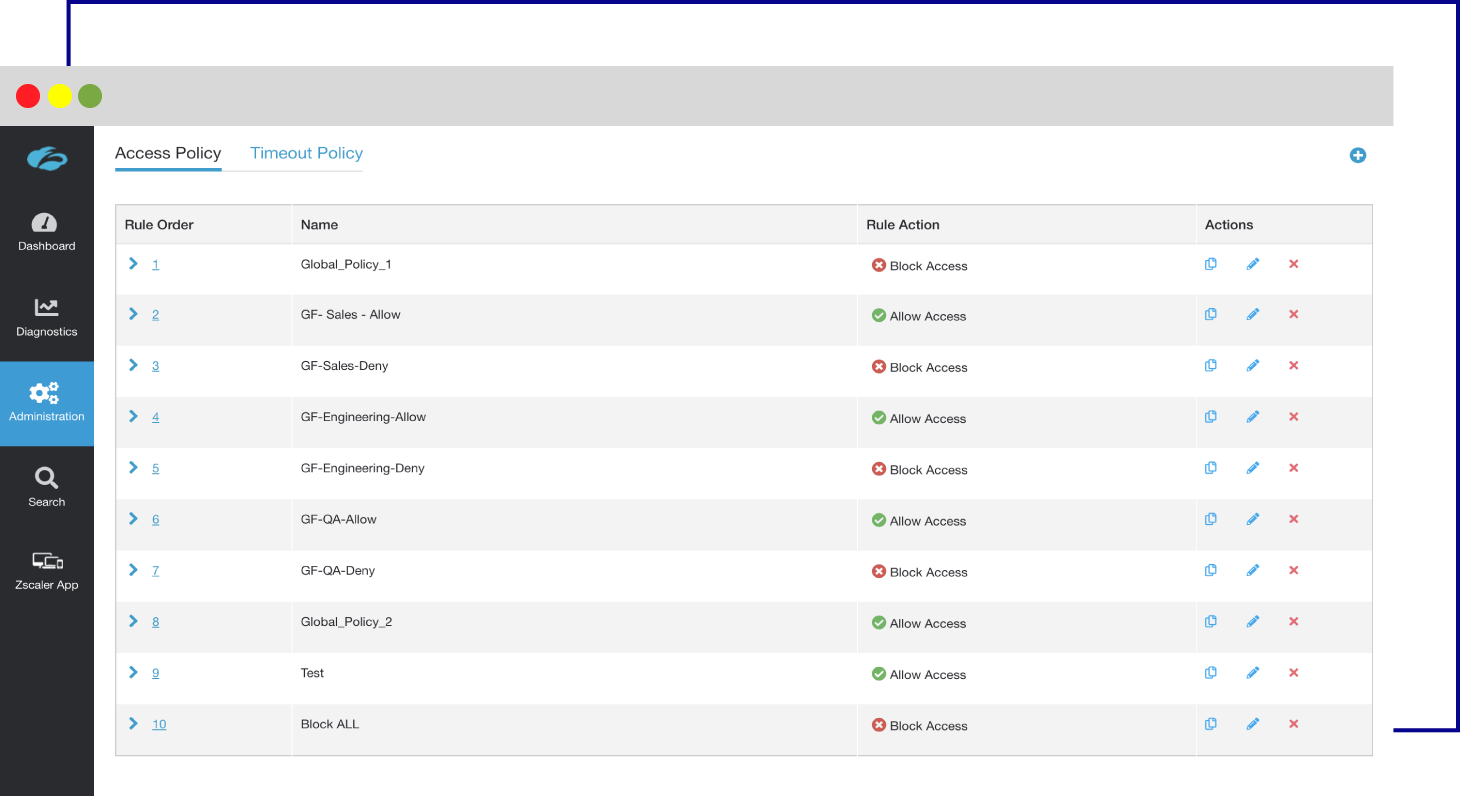Add a new policy with the plus icon
Image resolution: width=1460 pixels, height=796 pixels.
1358,155
